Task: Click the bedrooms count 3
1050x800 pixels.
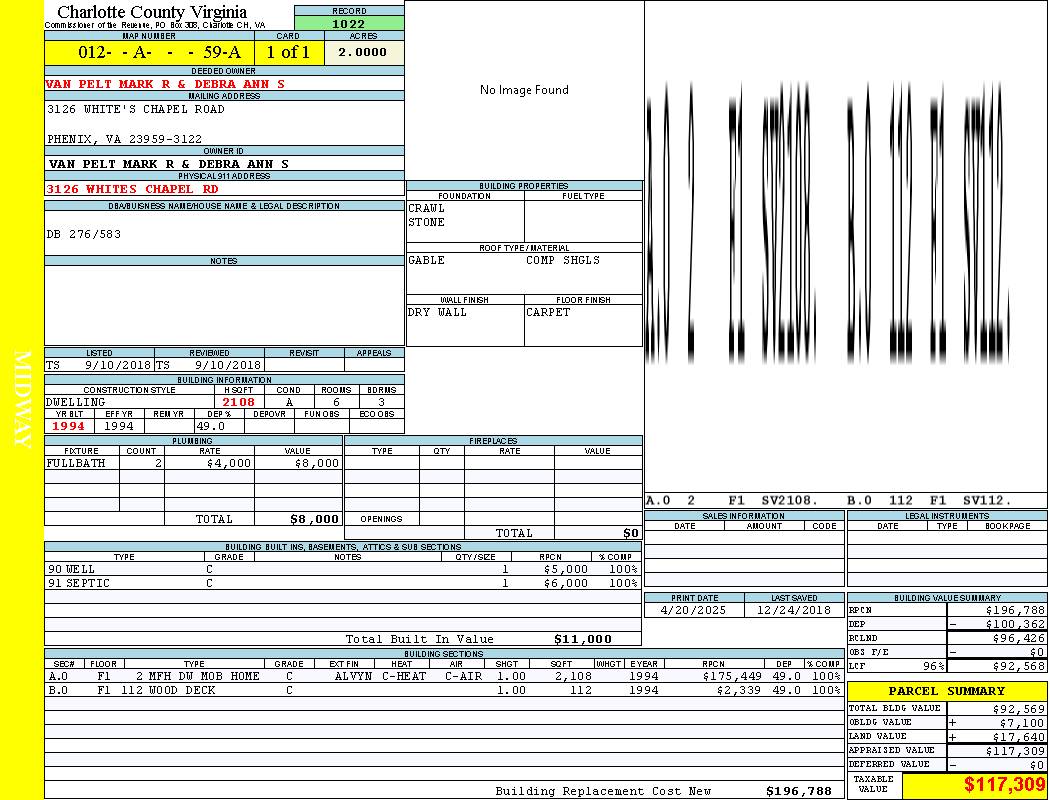Action: click(x=381, y=402)
